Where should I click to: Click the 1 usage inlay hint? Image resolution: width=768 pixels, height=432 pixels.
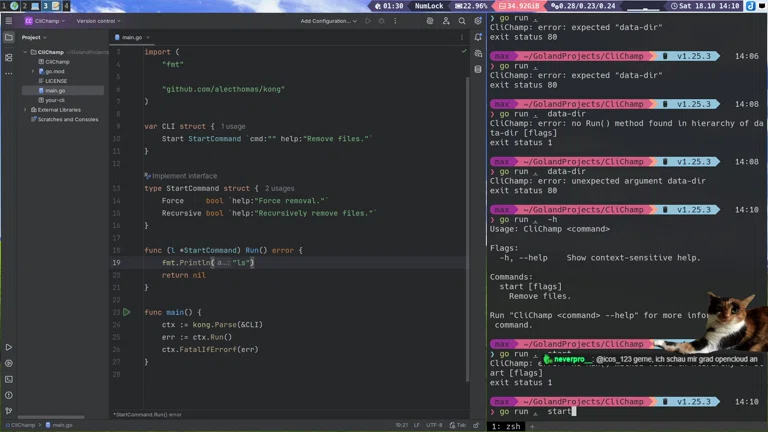(233, 126)
